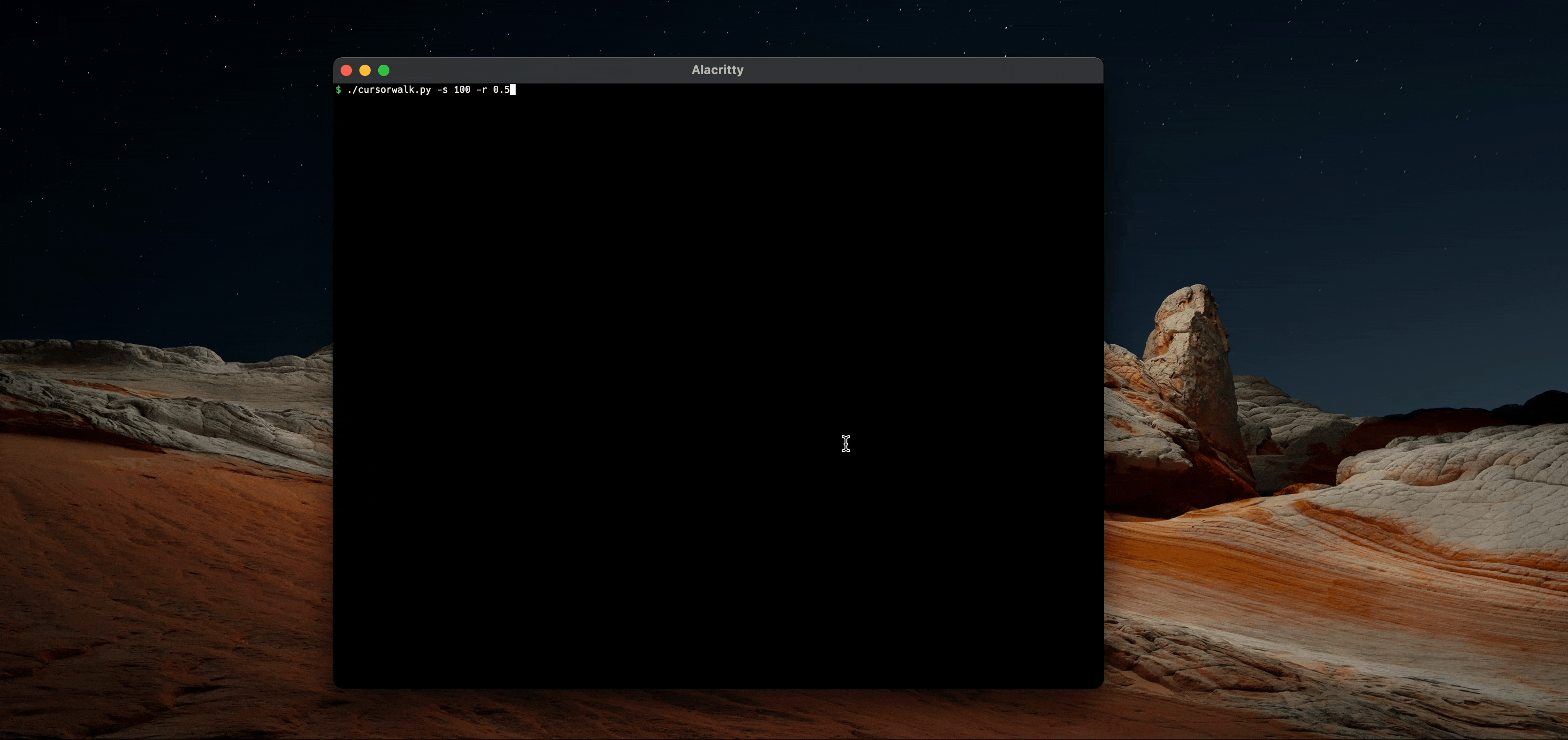Image resolution: width=1568 pixels, height=740 pixels.
Task: Minimize the Alacritty window with yellow button
Action: [365, 71]
